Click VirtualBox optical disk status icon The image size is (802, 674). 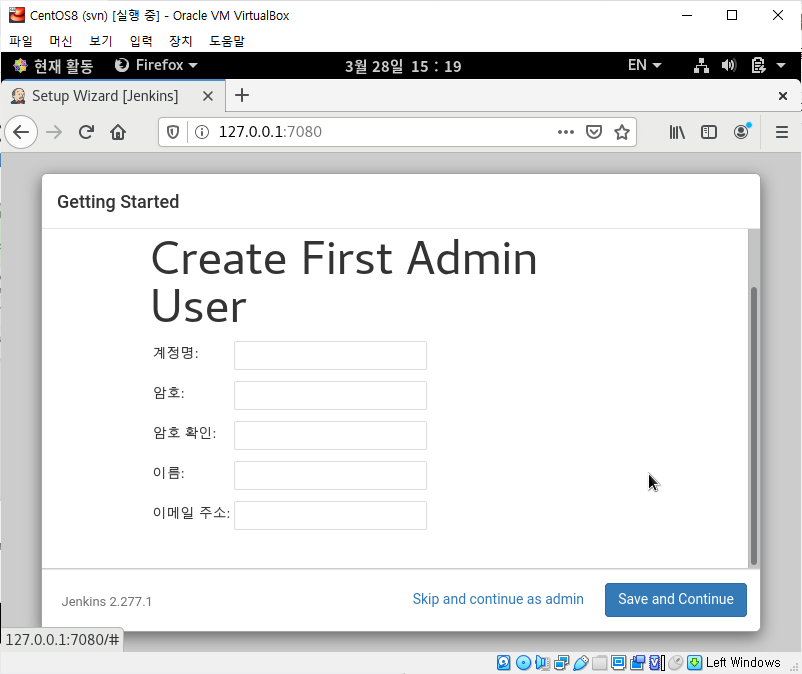tap(523, 663)
